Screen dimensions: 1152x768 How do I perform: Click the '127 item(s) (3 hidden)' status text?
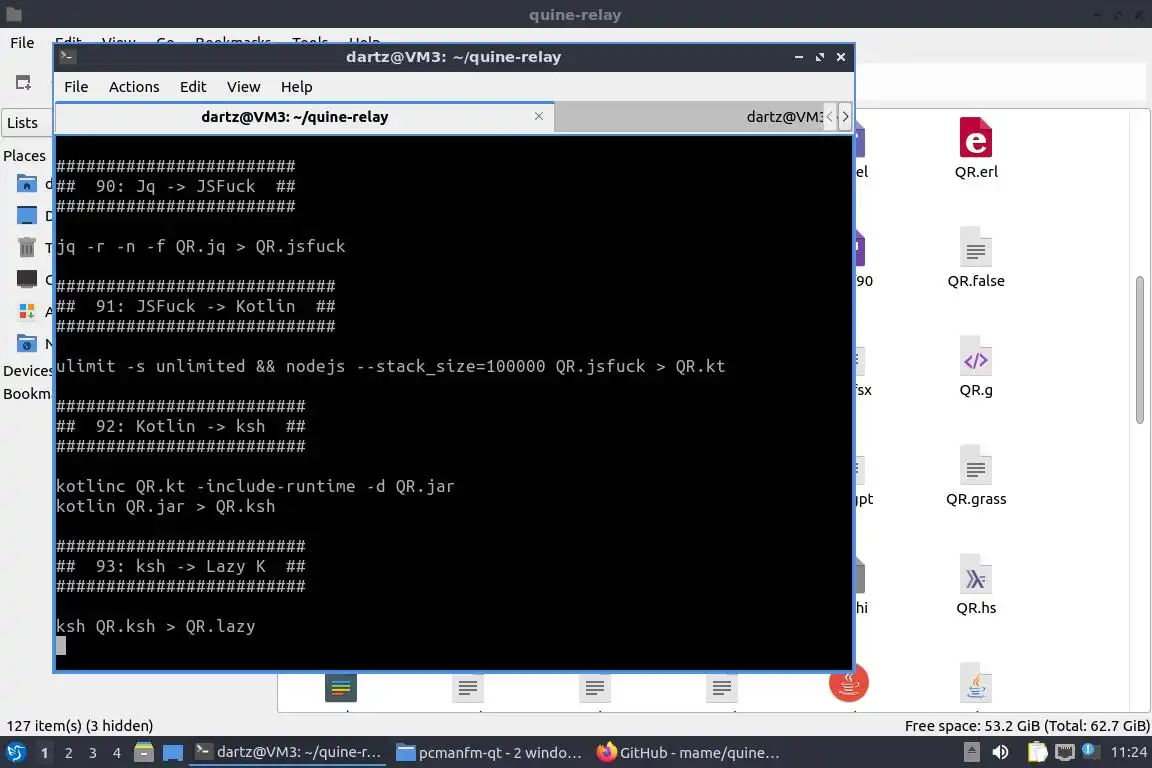coord(80,725)
